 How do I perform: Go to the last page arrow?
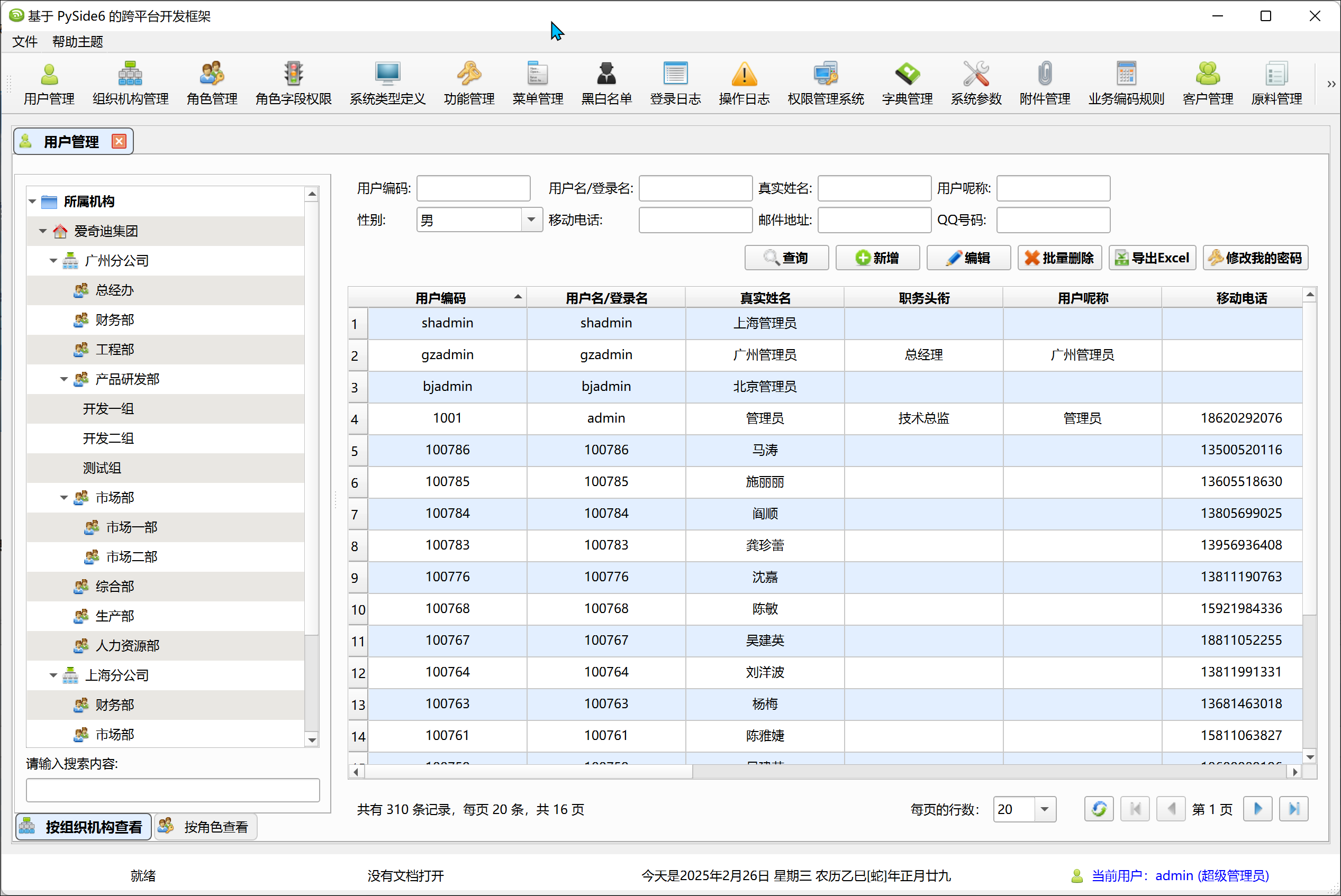pyautogui.click(x=1293, y=809)
